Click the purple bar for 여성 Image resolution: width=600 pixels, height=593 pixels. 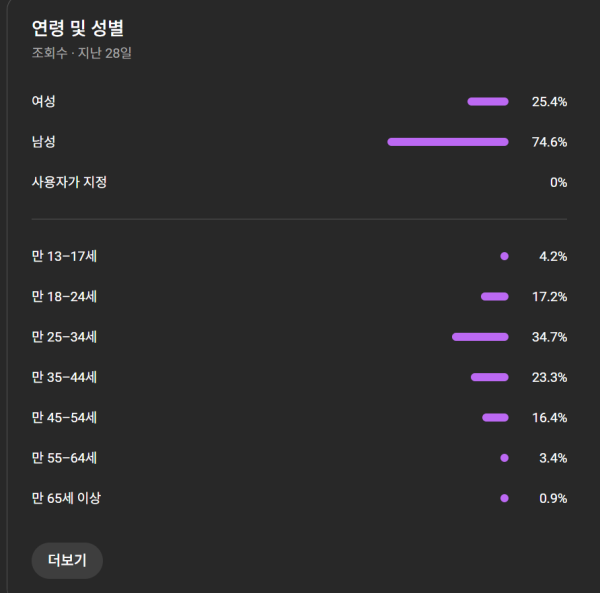(x=488, y=101)
